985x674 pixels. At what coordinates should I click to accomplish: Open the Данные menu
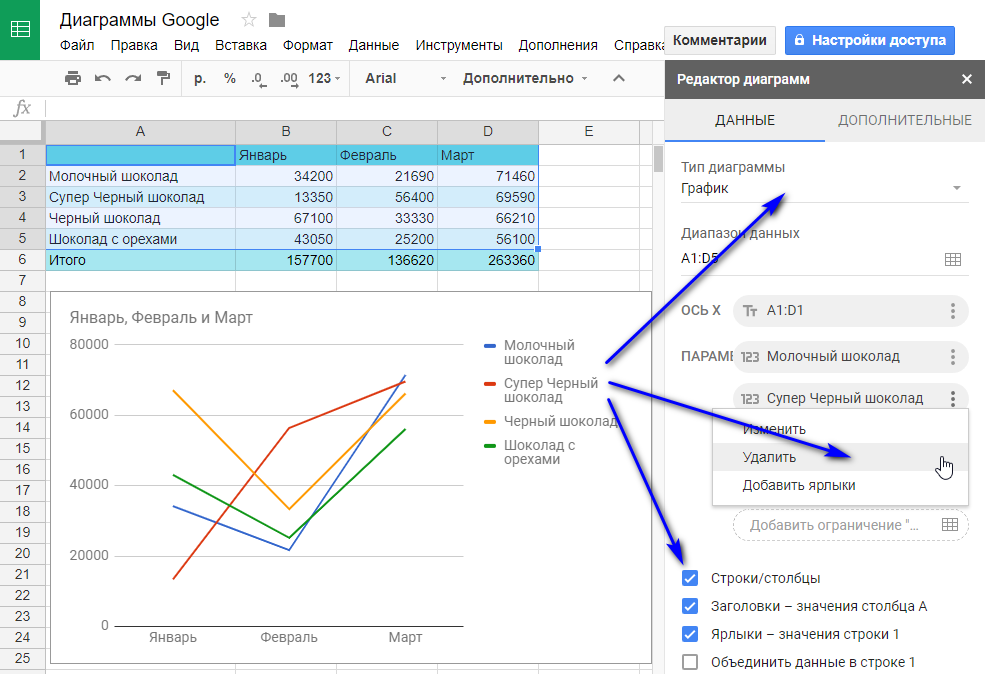(374, 45)
